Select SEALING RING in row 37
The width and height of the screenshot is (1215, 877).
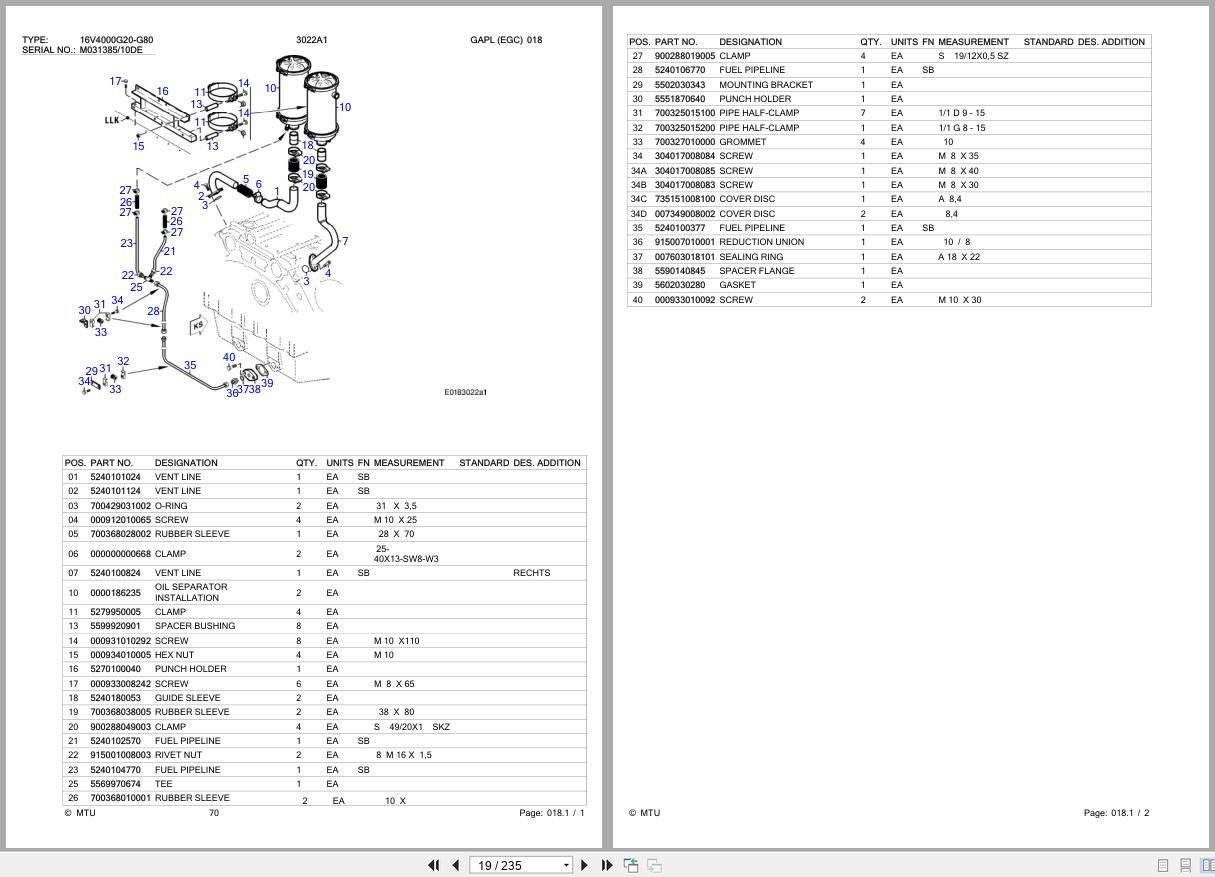(751, 257)
